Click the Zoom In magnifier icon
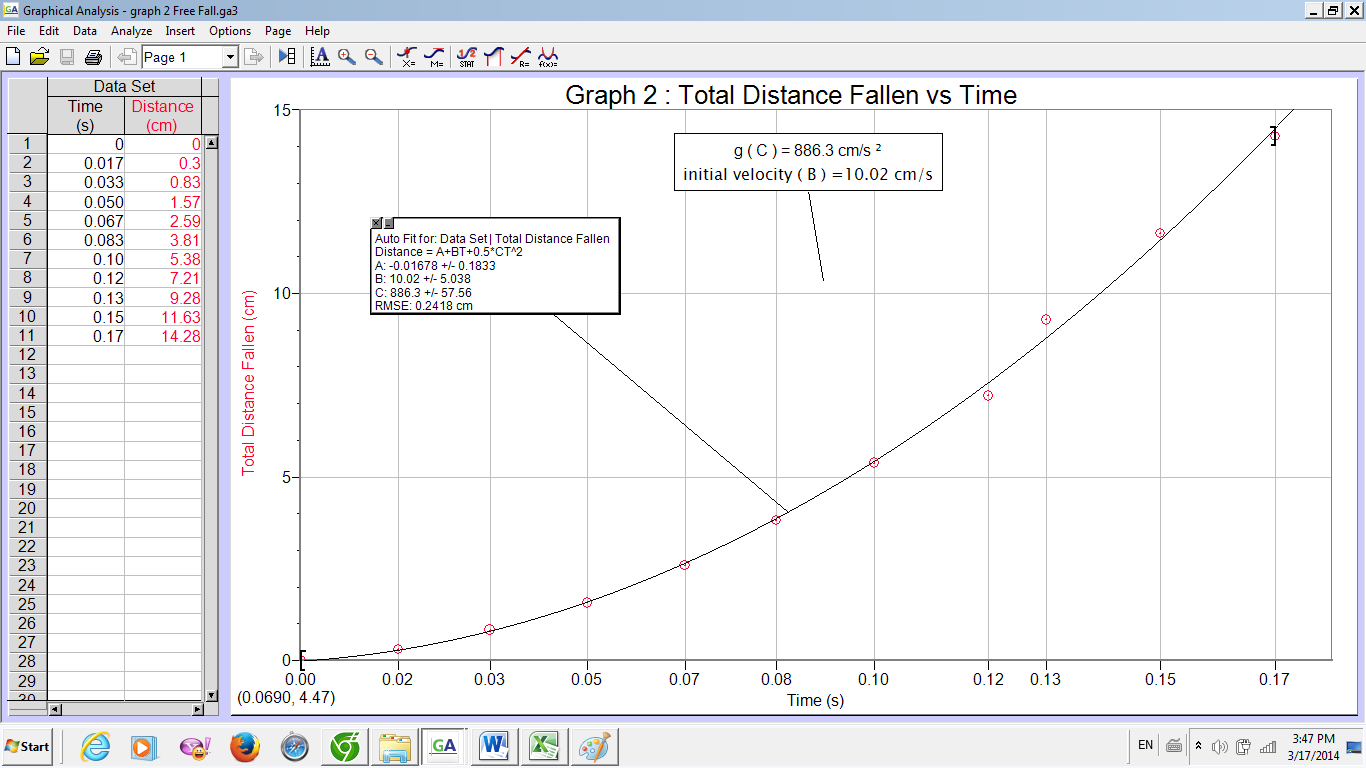 point(347,57)
